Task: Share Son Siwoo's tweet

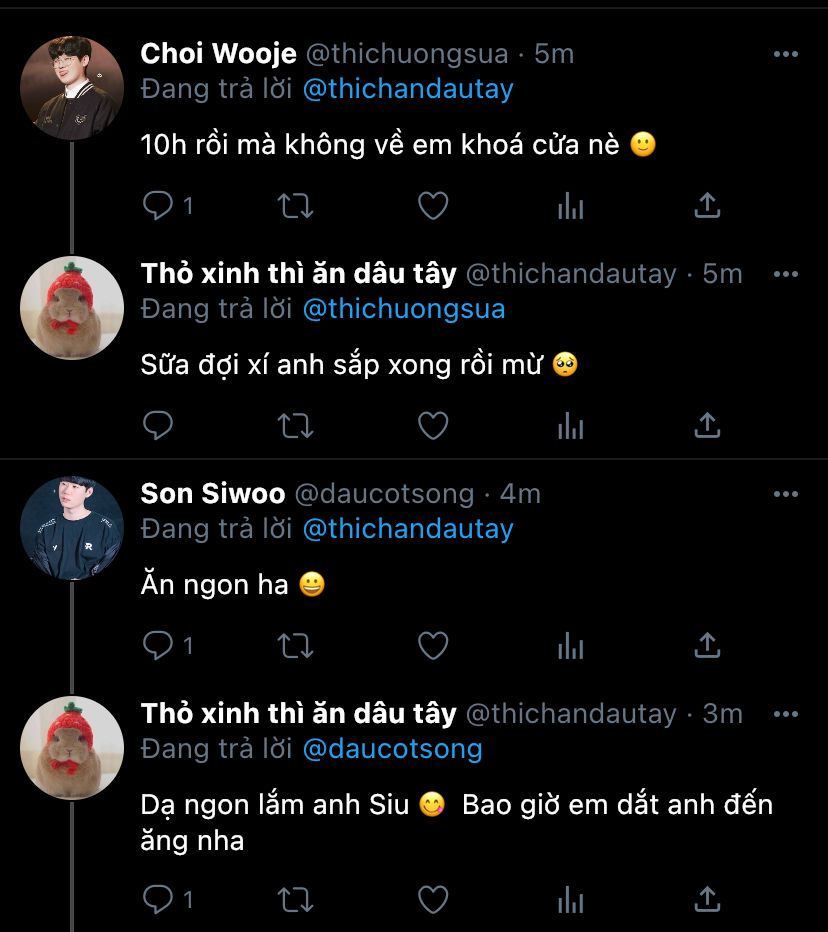Action: (x=707, y=646)
